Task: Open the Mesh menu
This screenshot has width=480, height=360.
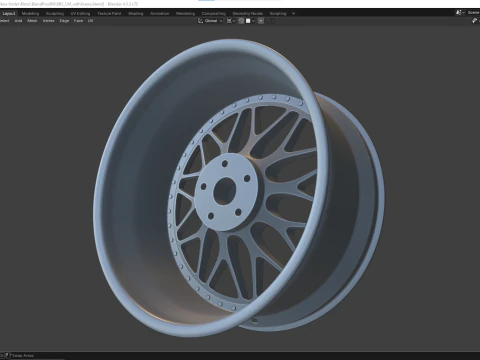Action: pos(32,21)
